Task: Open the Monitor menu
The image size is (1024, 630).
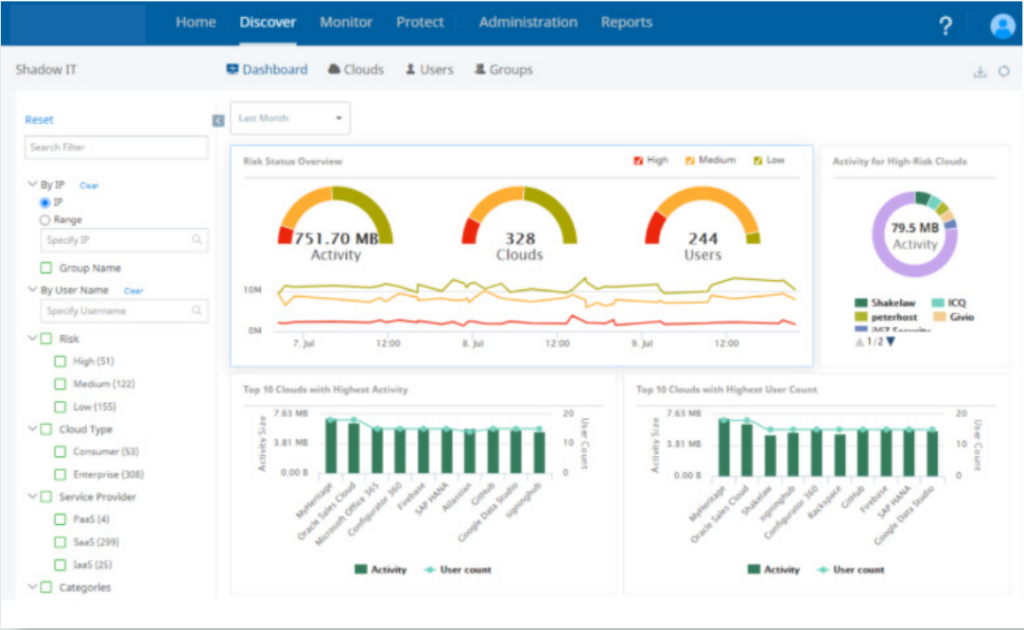Action: point(346,22)
